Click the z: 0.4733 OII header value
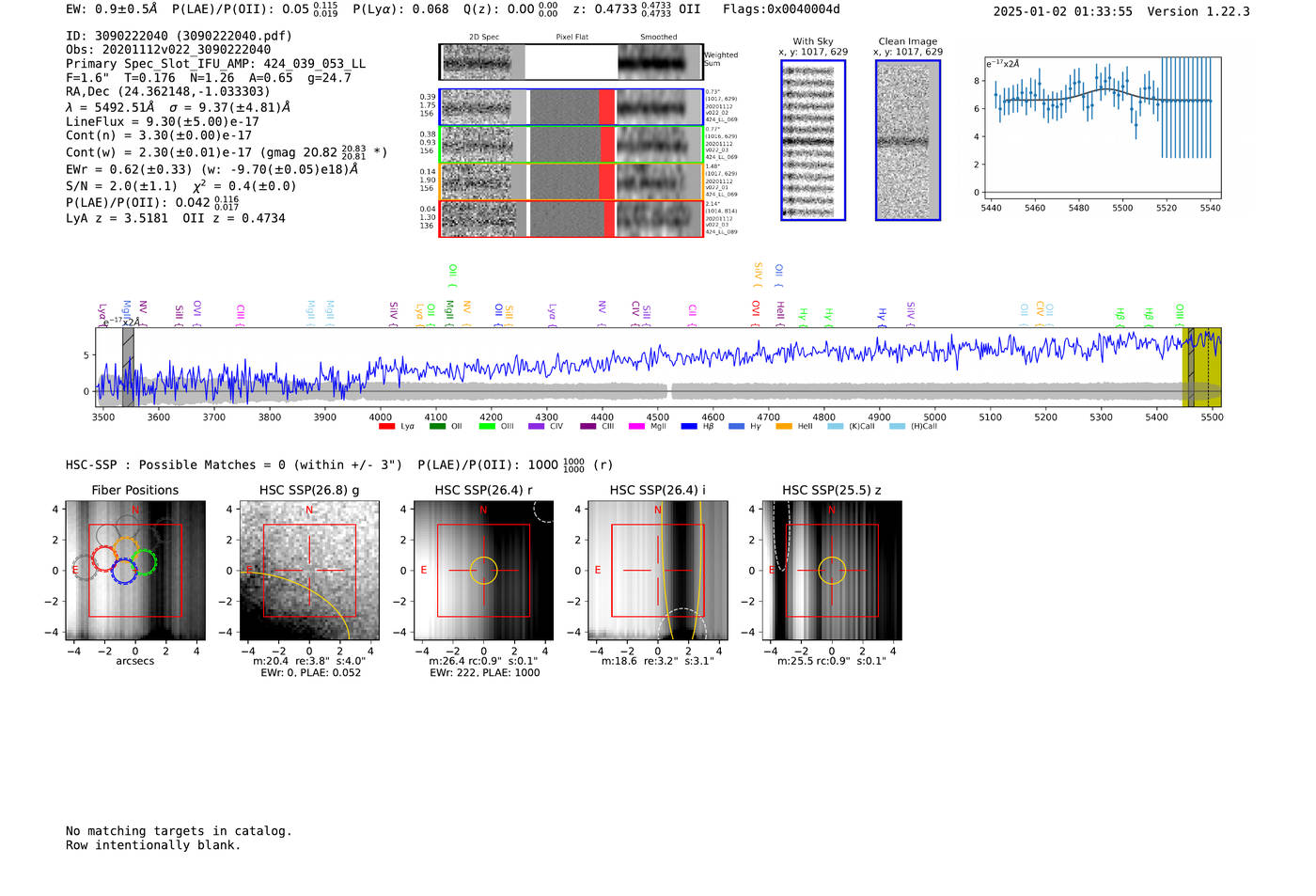Image resolution: width=1316 pixels, height=896 pixels. 636,9
